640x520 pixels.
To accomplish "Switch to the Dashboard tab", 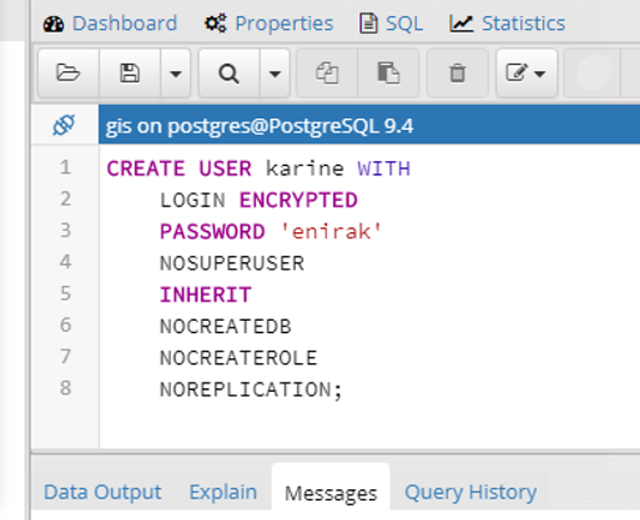I will click(x=111, y=23).
